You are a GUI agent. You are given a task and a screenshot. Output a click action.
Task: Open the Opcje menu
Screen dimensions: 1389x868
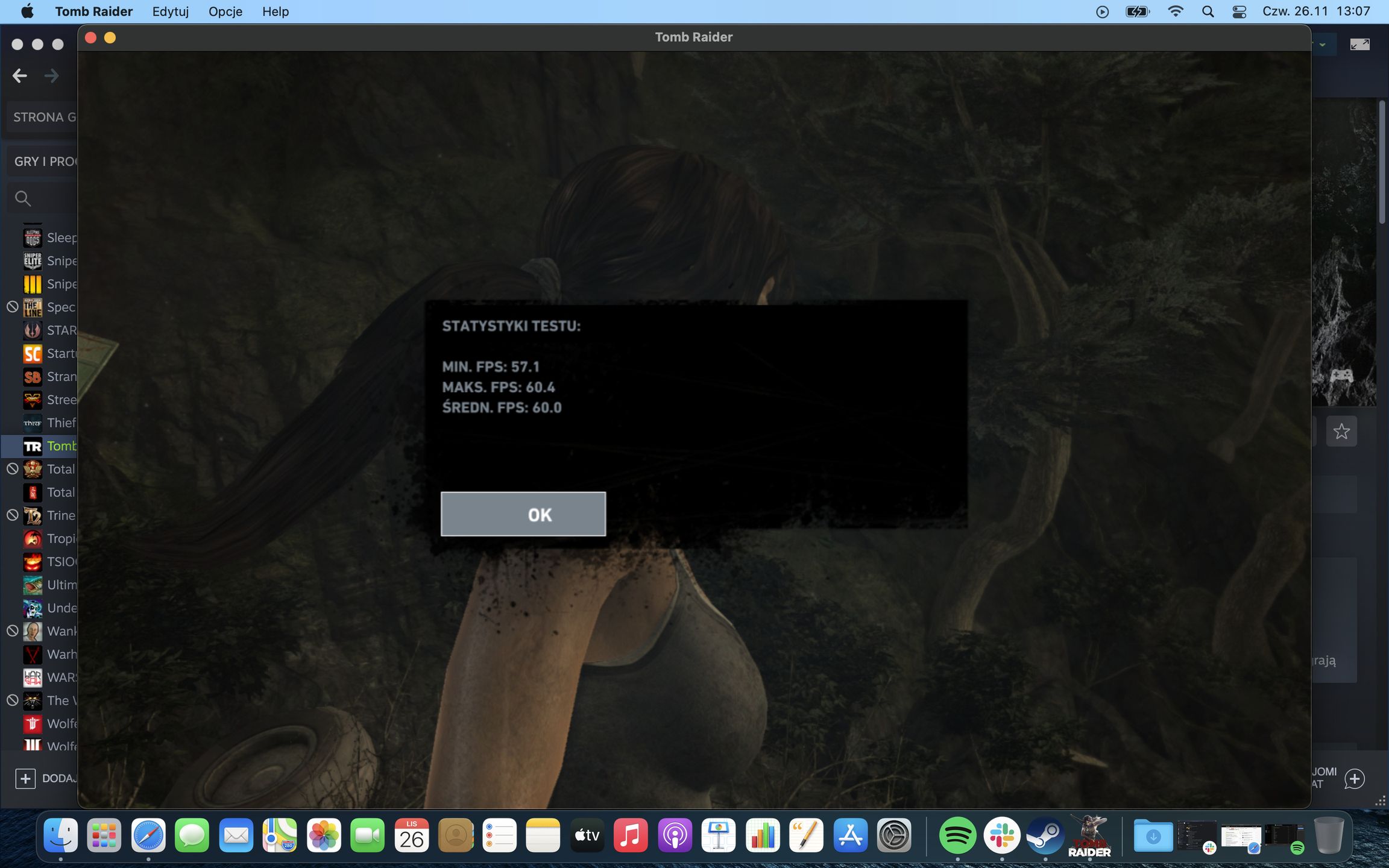click(x=225, y=11)
